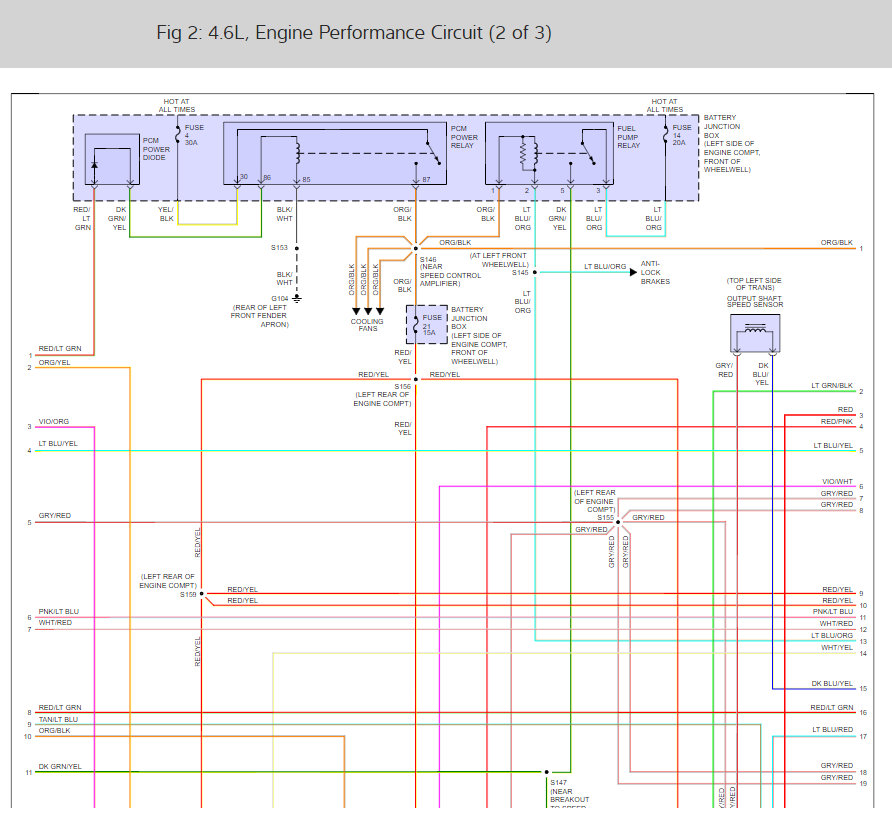This screenshot has height=824, width=892.
Task: Click the arrowhead pointing to Anti-Lock Brakes
Action: coord(633,272)
